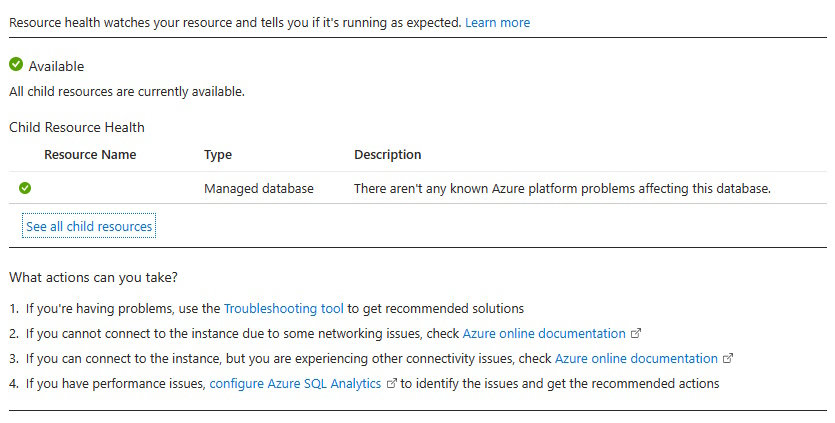This screenshot has height=423, width=835.
Task: Click the Description column header
Action: (x=388, y=155)
